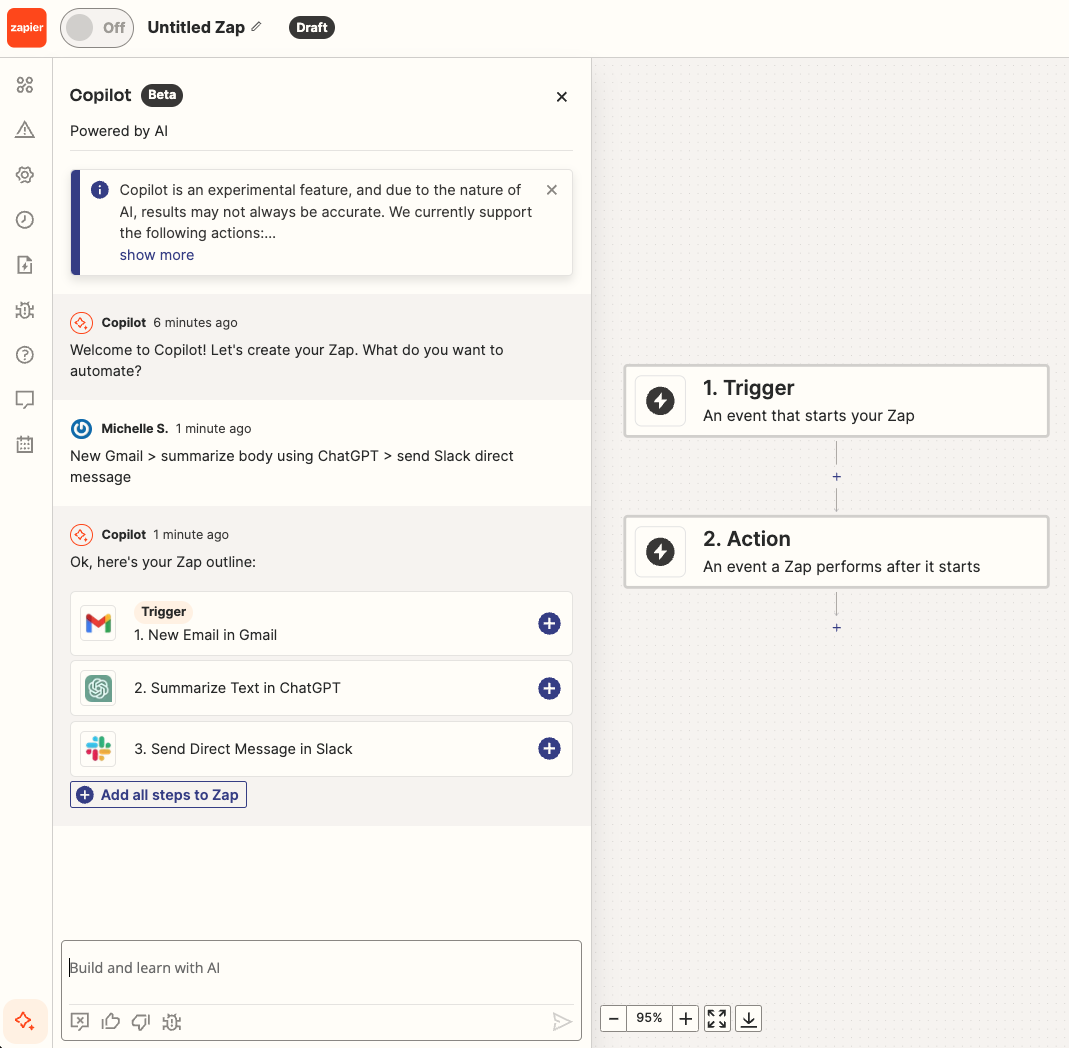Open the help question mark icon in the sidebar
The image size is (1069, 1048).
[25, 355]
